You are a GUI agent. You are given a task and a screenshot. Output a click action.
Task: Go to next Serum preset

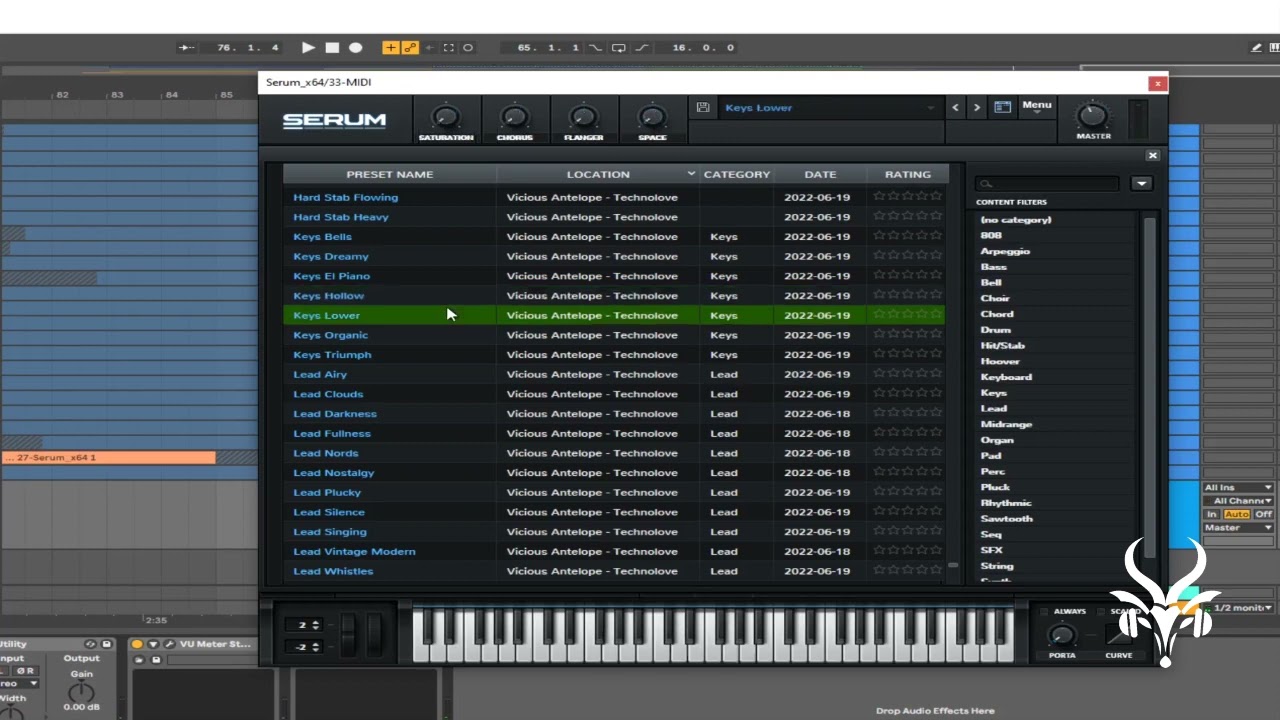[977, 108]
